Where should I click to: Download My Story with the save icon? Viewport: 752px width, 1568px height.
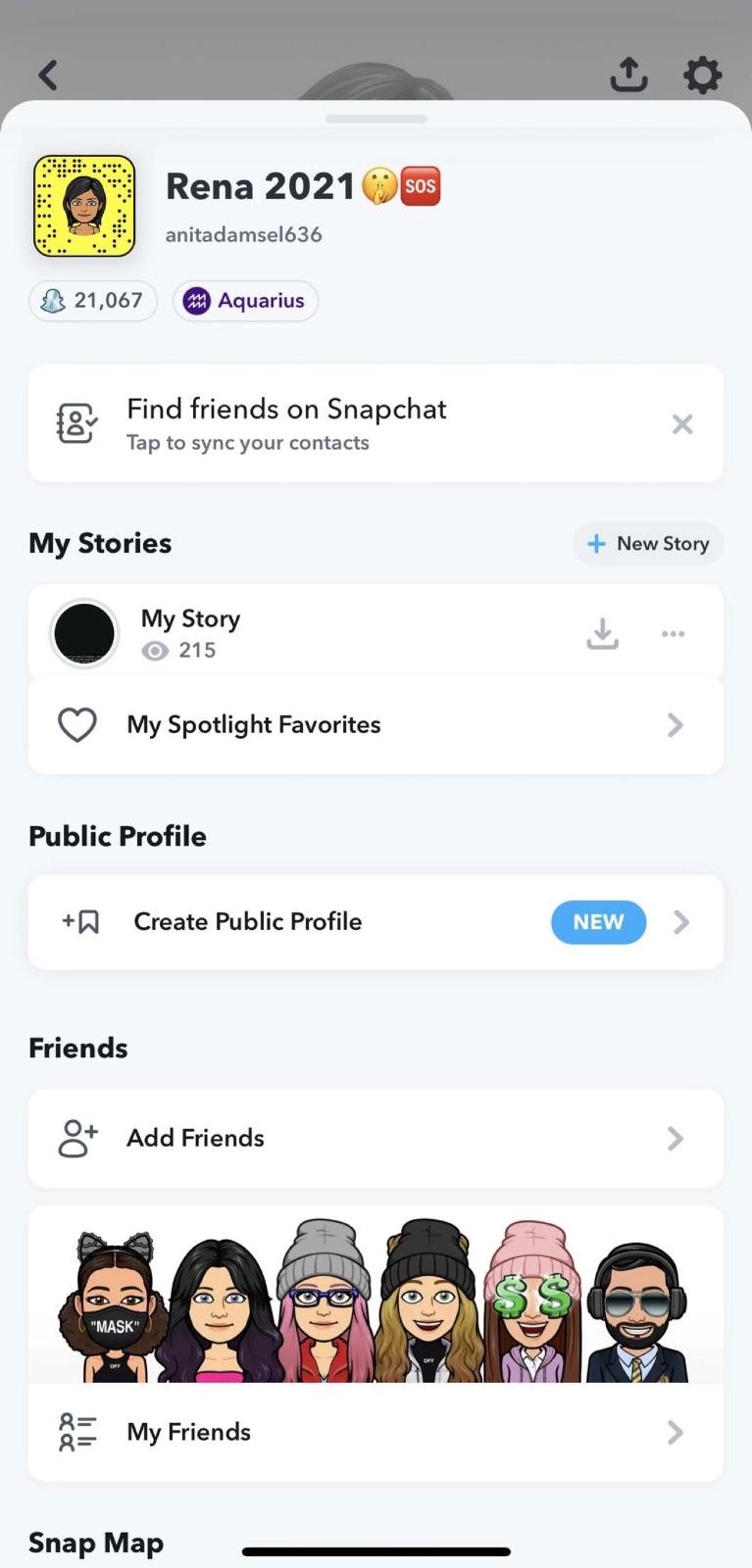[x=602, y=634]
